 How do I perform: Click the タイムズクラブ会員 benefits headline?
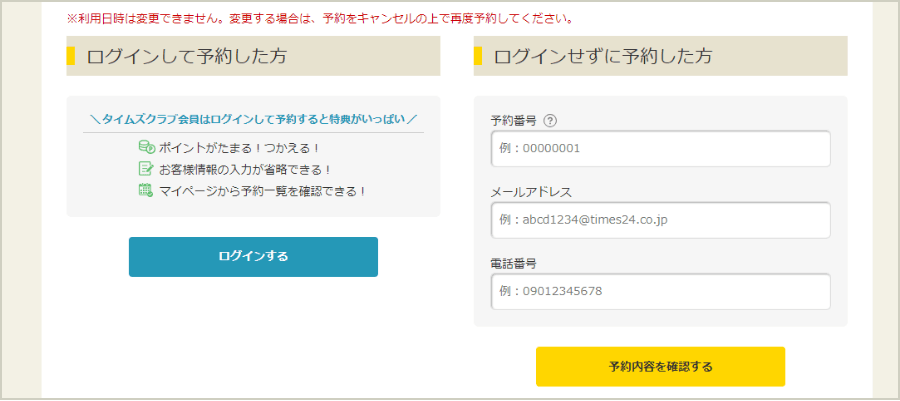253,119
